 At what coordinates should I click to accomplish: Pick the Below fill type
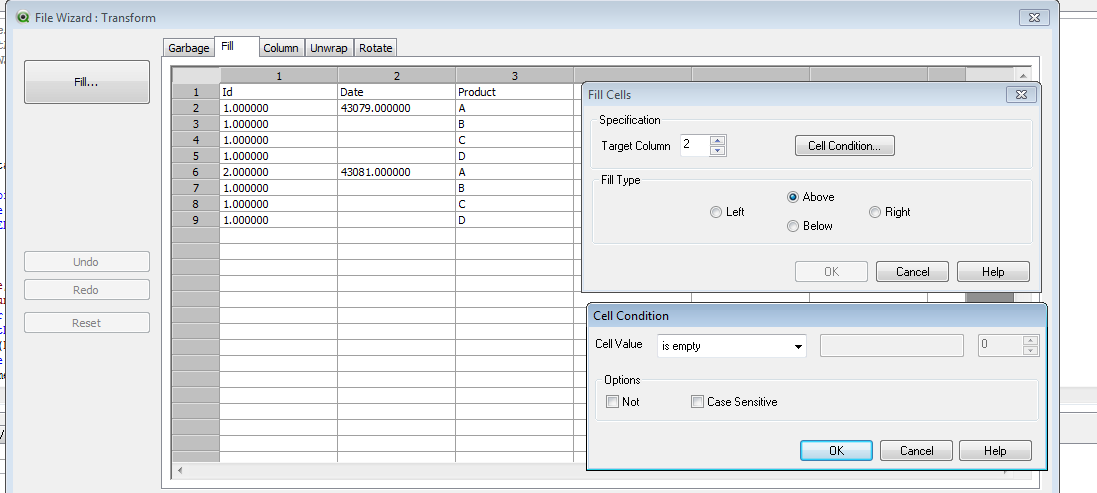(794, 226)
